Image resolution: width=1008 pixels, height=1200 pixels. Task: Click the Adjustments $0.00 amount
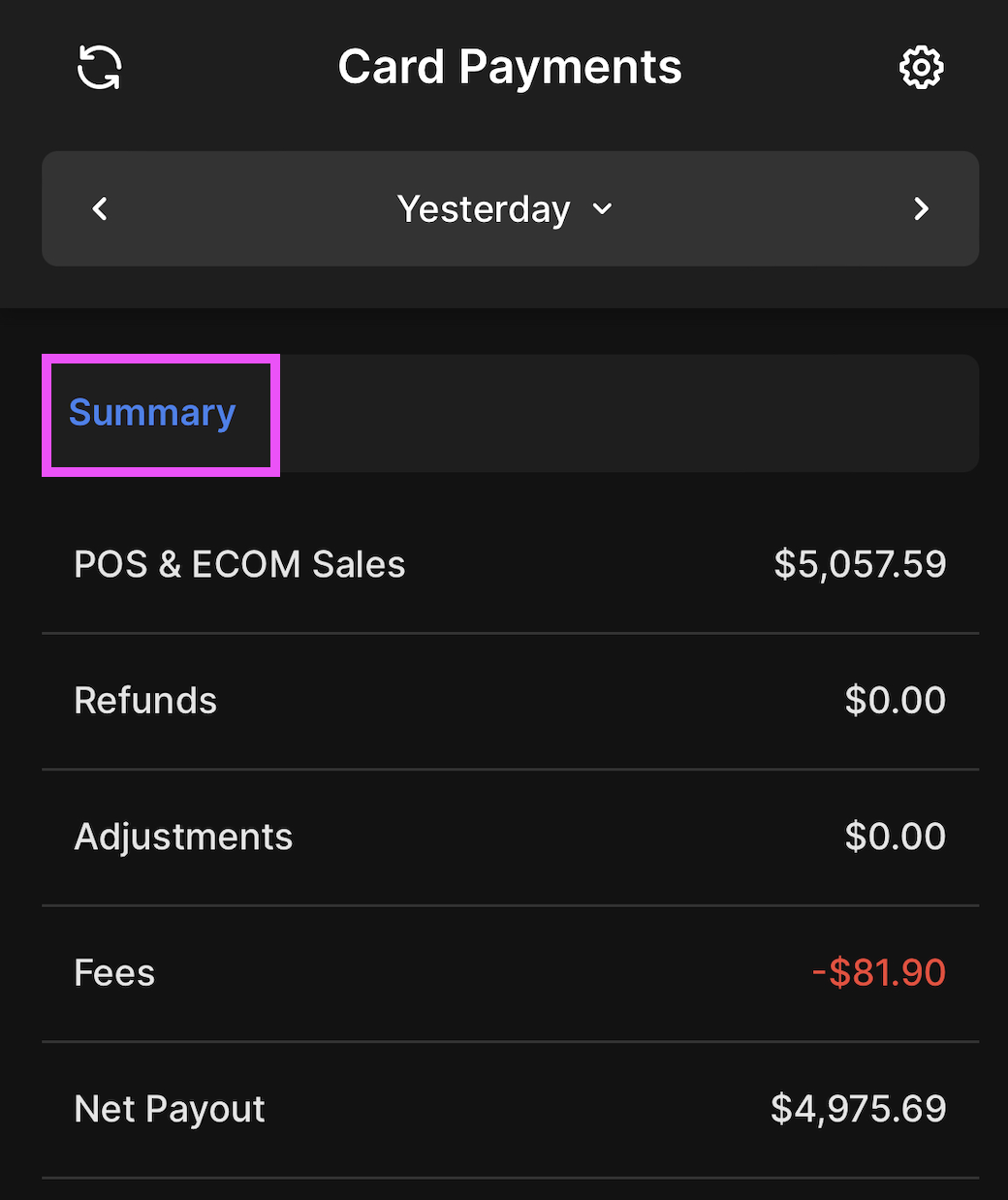tap(895, 837)
